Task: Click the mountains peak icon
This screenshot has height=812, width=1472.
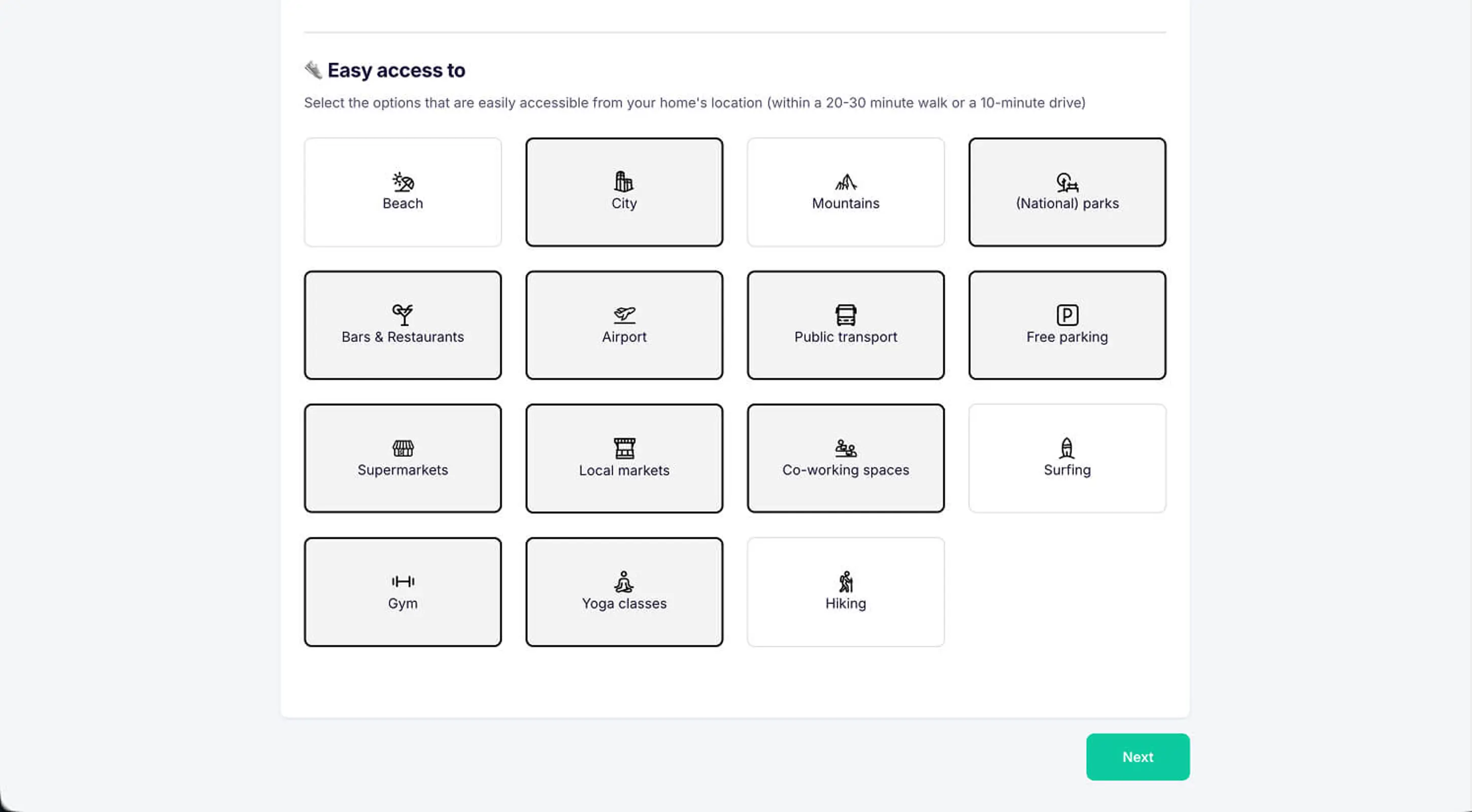Action: tap(845, 182)
